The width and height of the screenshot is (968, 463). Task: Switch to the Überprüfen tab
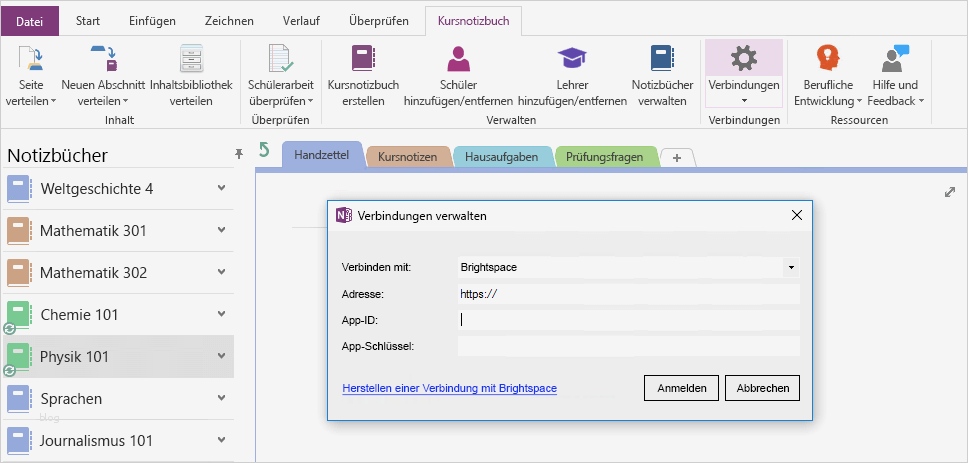coord(378,21)
